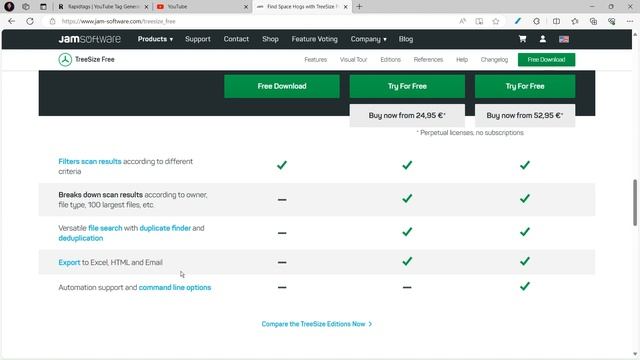View site info via the lock icon
Viewport: 640px width, 360px height.
click(x=52, y=21)
